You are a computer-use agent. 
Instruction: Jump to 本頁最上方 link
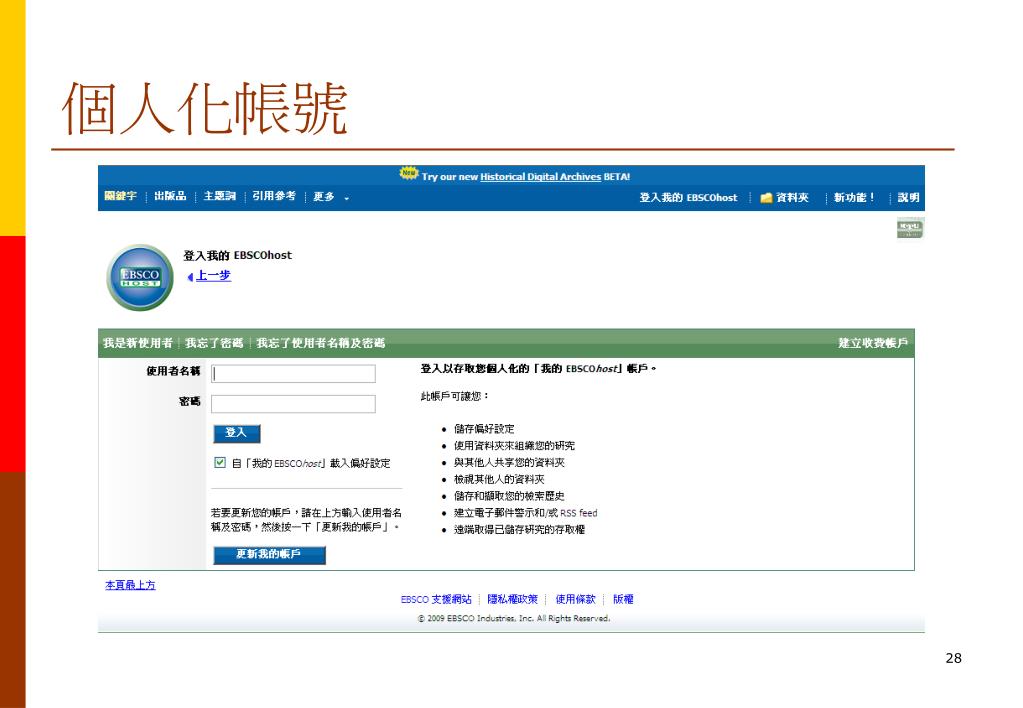tap(130, 585)
